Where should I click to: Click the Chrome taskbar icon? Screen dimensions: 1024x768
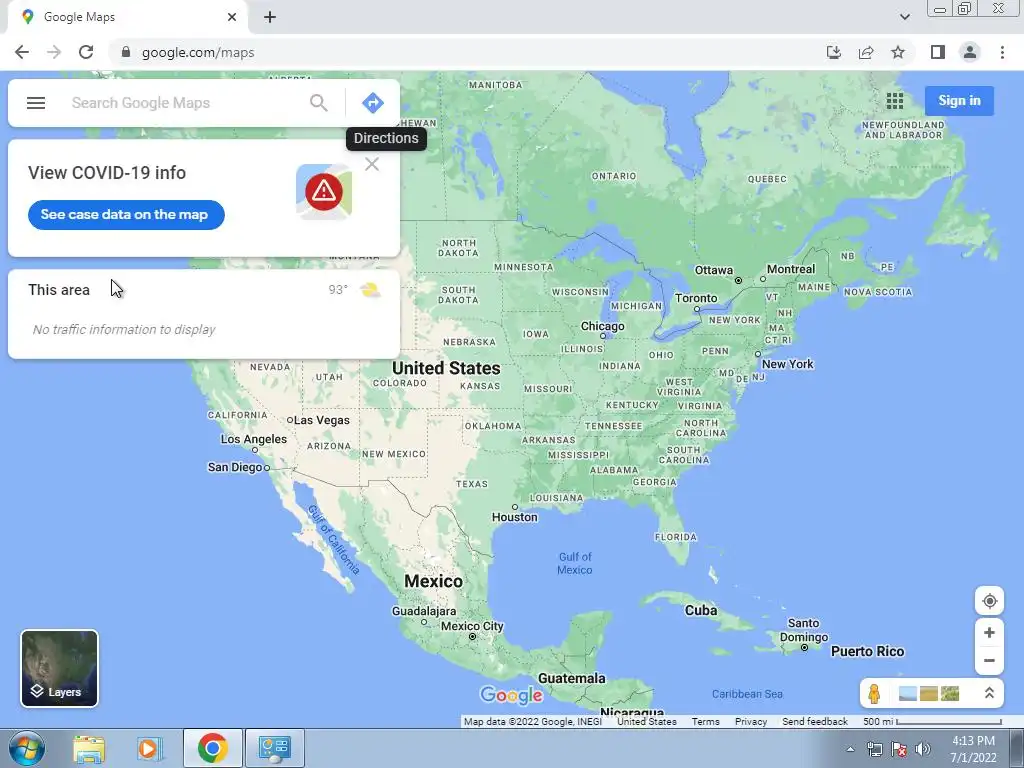(x=213, y=748)
